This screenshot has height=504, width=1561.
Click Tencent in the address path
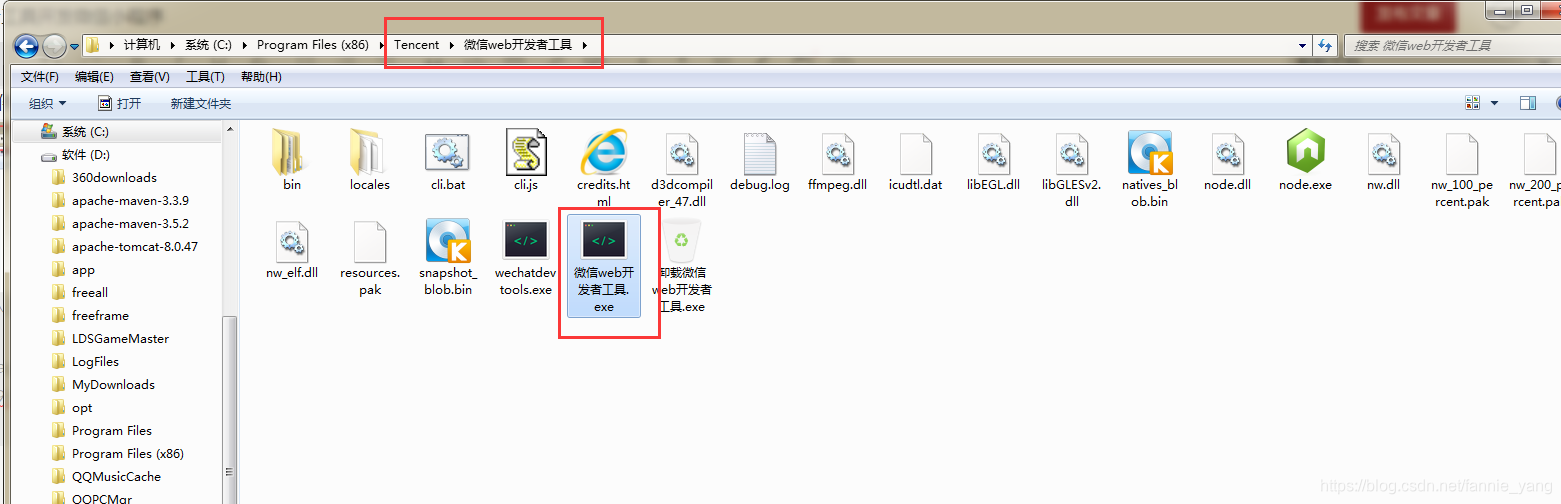point(416,45)
